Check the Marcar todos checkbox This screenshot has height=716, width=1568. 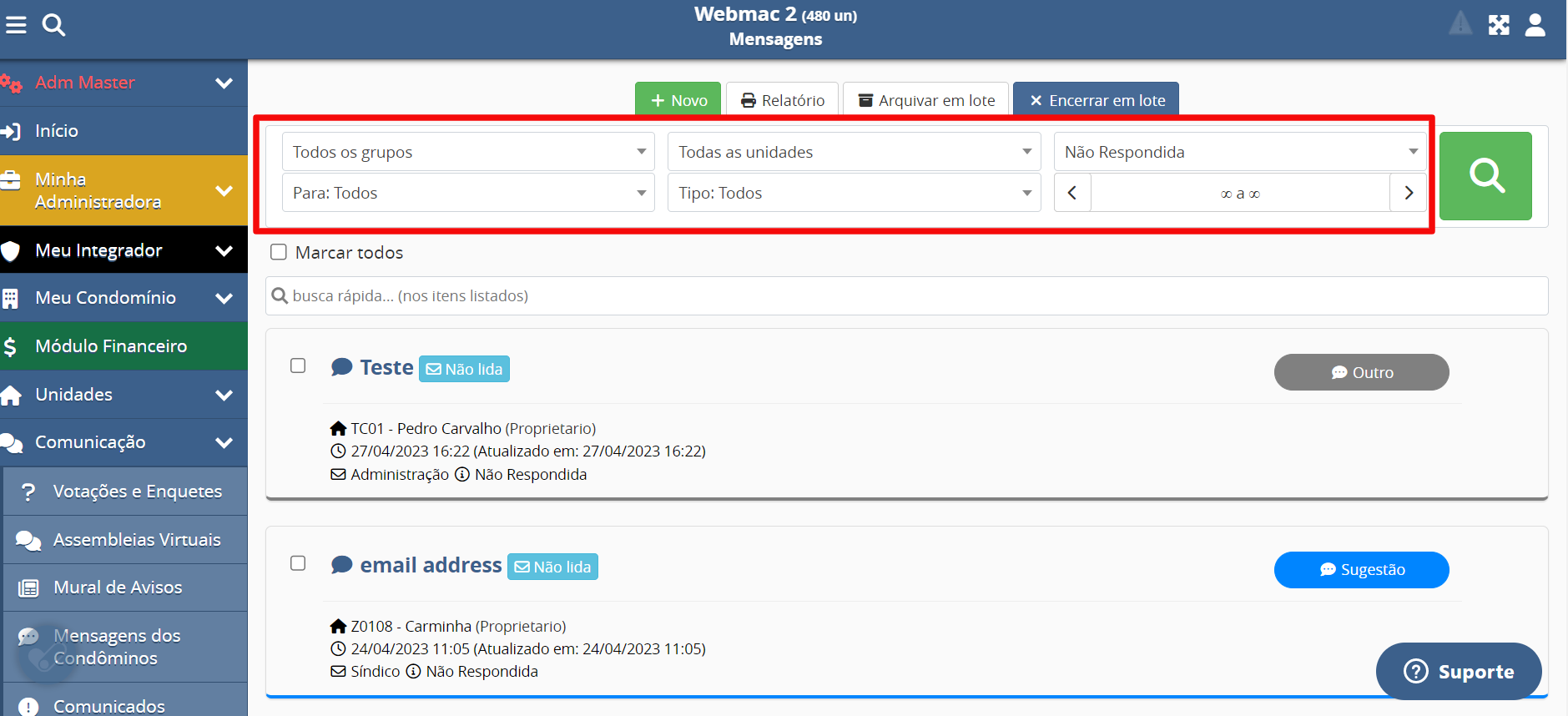coord(279,252)
